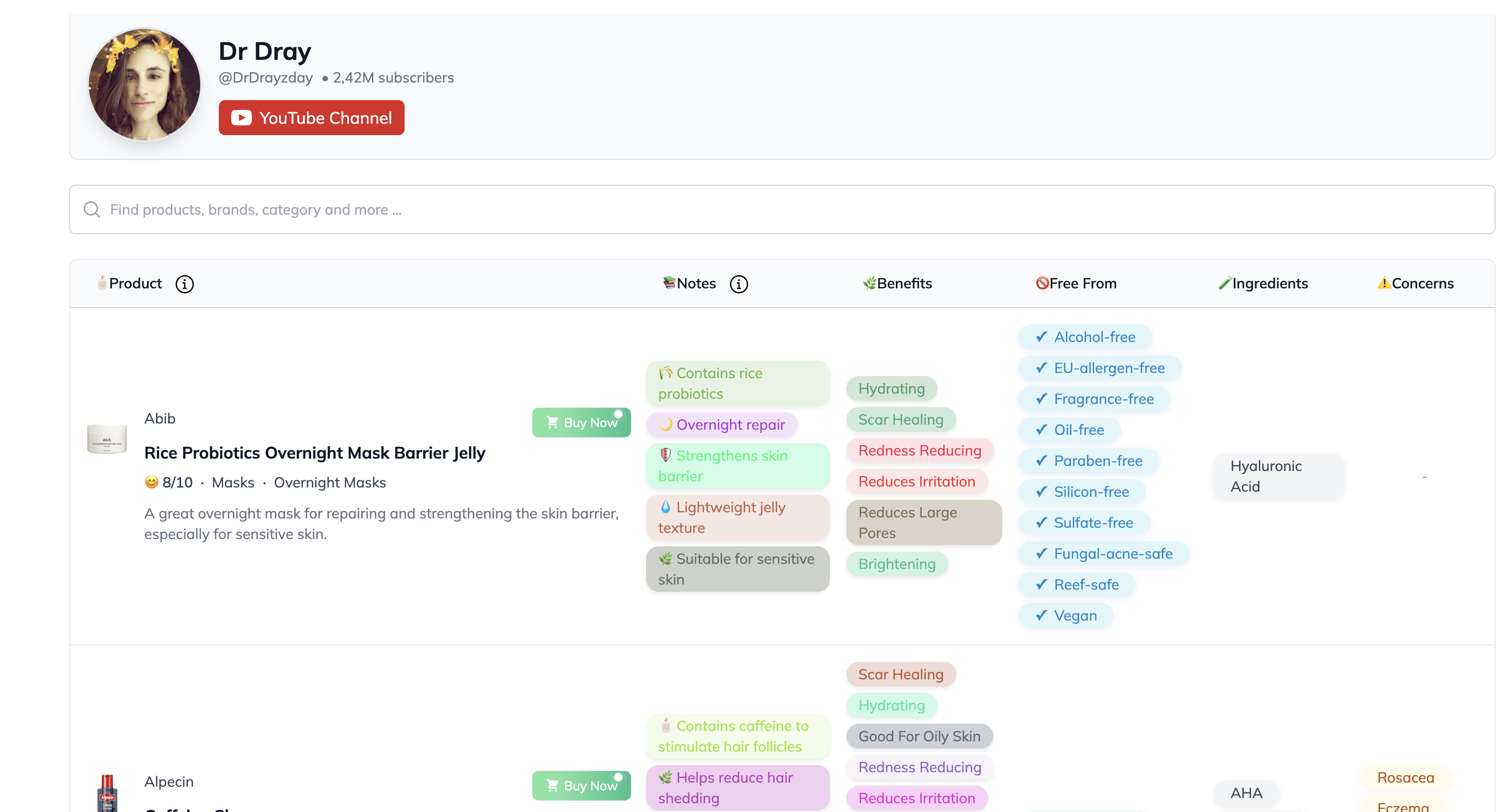Screen dimensions: 1509x812
Task: Open the YouTube Channel button
Action: click(311, 118)
